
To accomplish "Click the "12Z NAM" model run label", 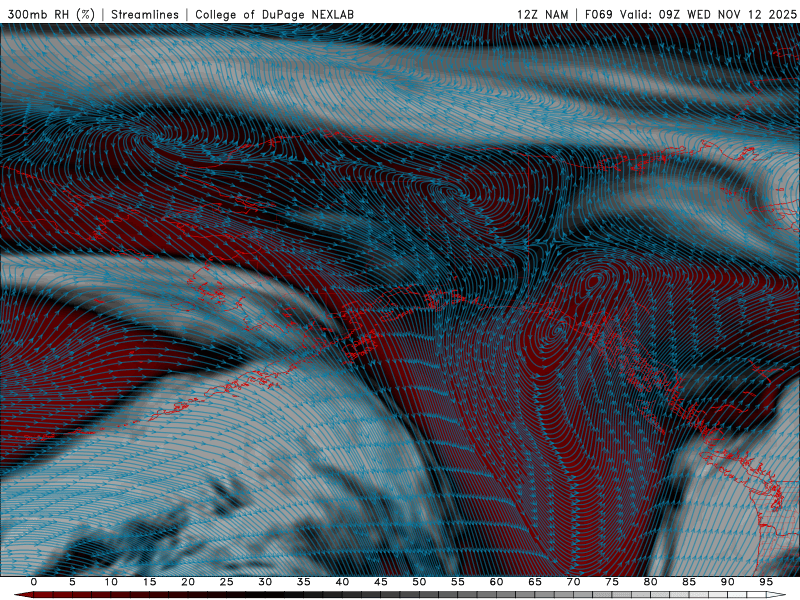I will click(543, 14).
